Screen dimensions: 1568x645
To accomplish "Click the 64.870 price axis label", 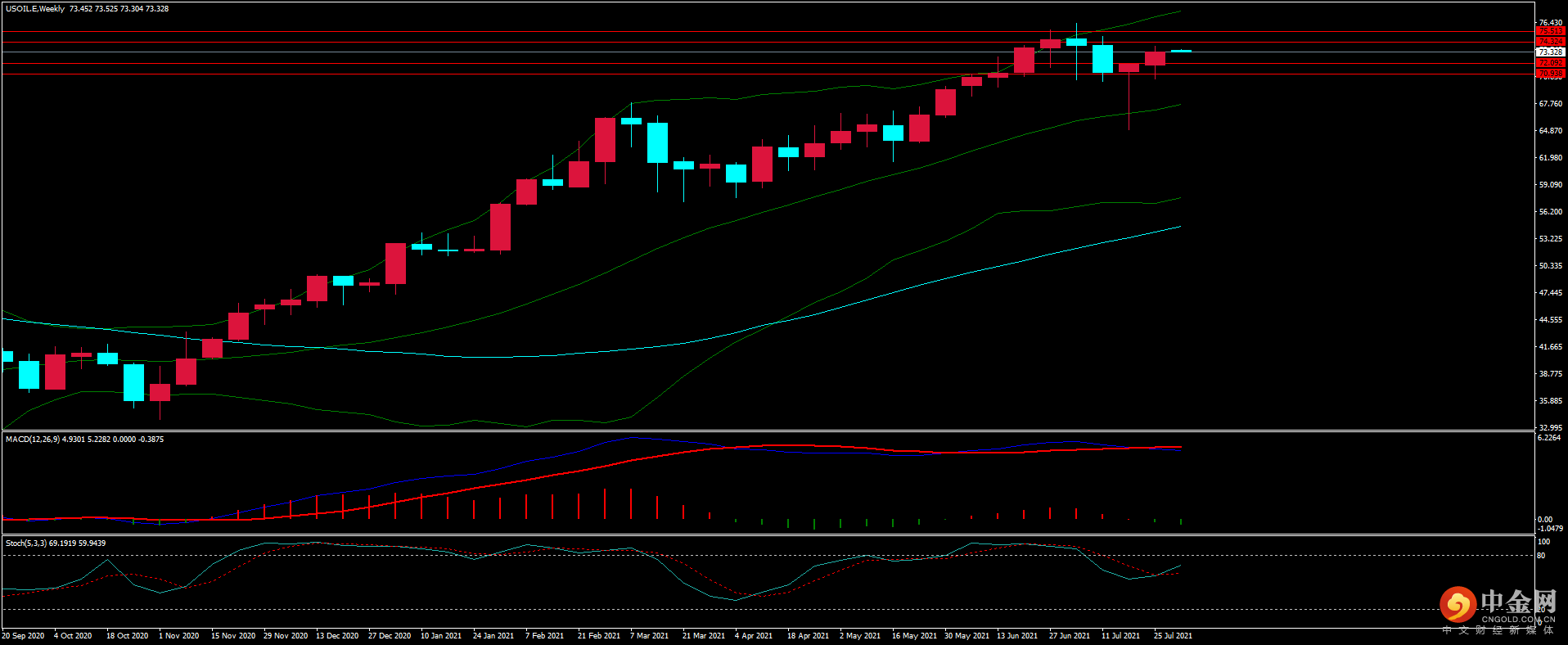I will pyautogui.click(x=1550, y=131).
